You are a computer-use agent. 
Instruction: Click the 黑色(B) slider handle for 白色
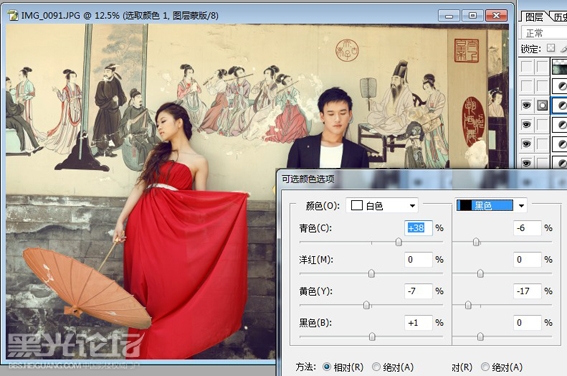click(x=372, y=337)
